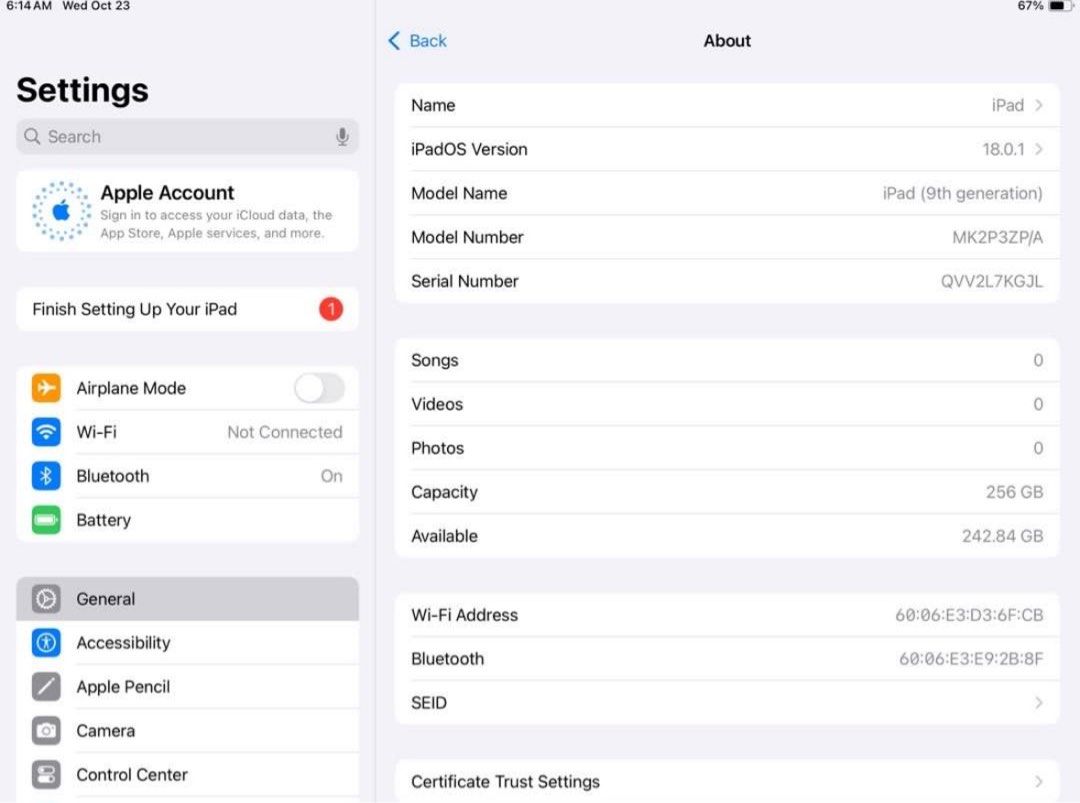Open Certificate Trust Settings chevron
The height and width of the screenshot is (803, 1080).
click(1039, 782)
